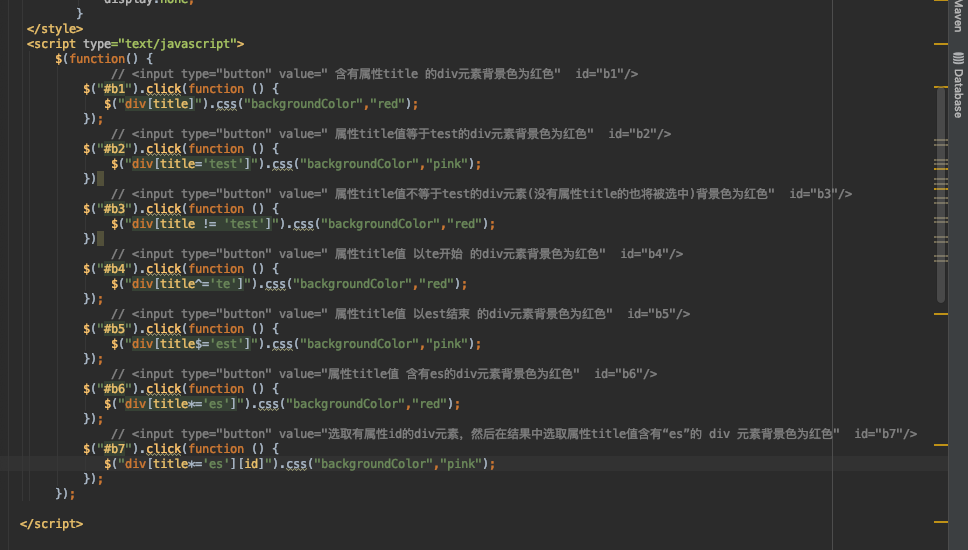Click the $(function() { line
This screenshot has width=968, height=550.
[x=104, y=59]
